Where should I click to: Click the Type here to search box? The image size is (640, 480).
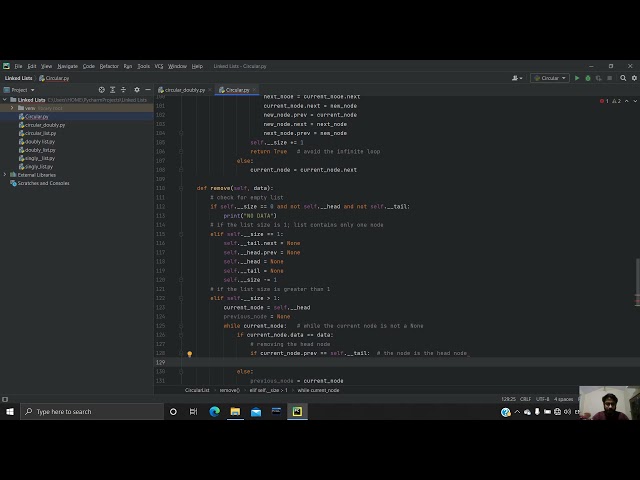pyautogui.click(x=92, y=412)
